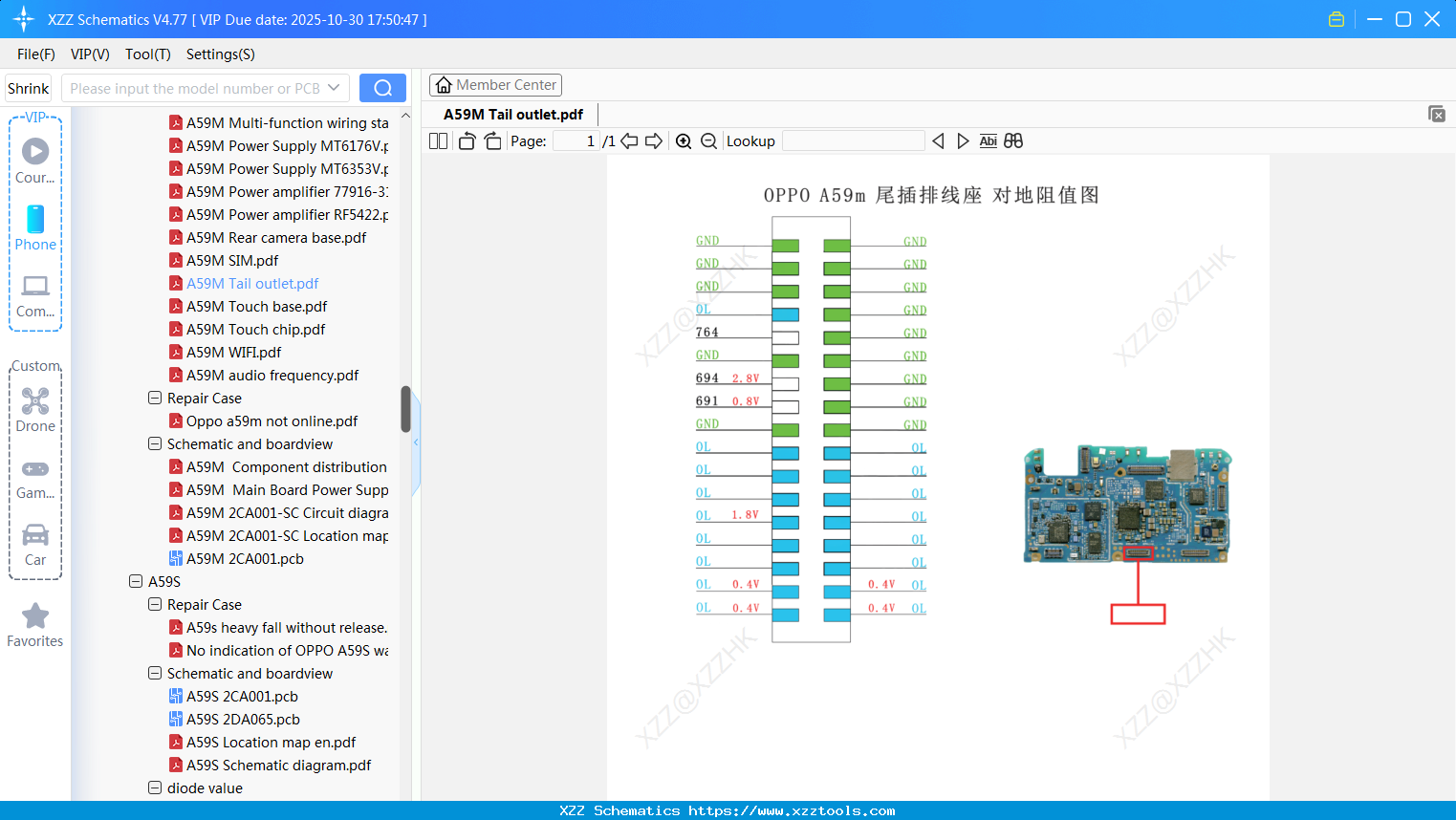Switch to the A59M Tail outlet.pdf tab
This screenshot has height=820, width=1456.
coord(513,115)
